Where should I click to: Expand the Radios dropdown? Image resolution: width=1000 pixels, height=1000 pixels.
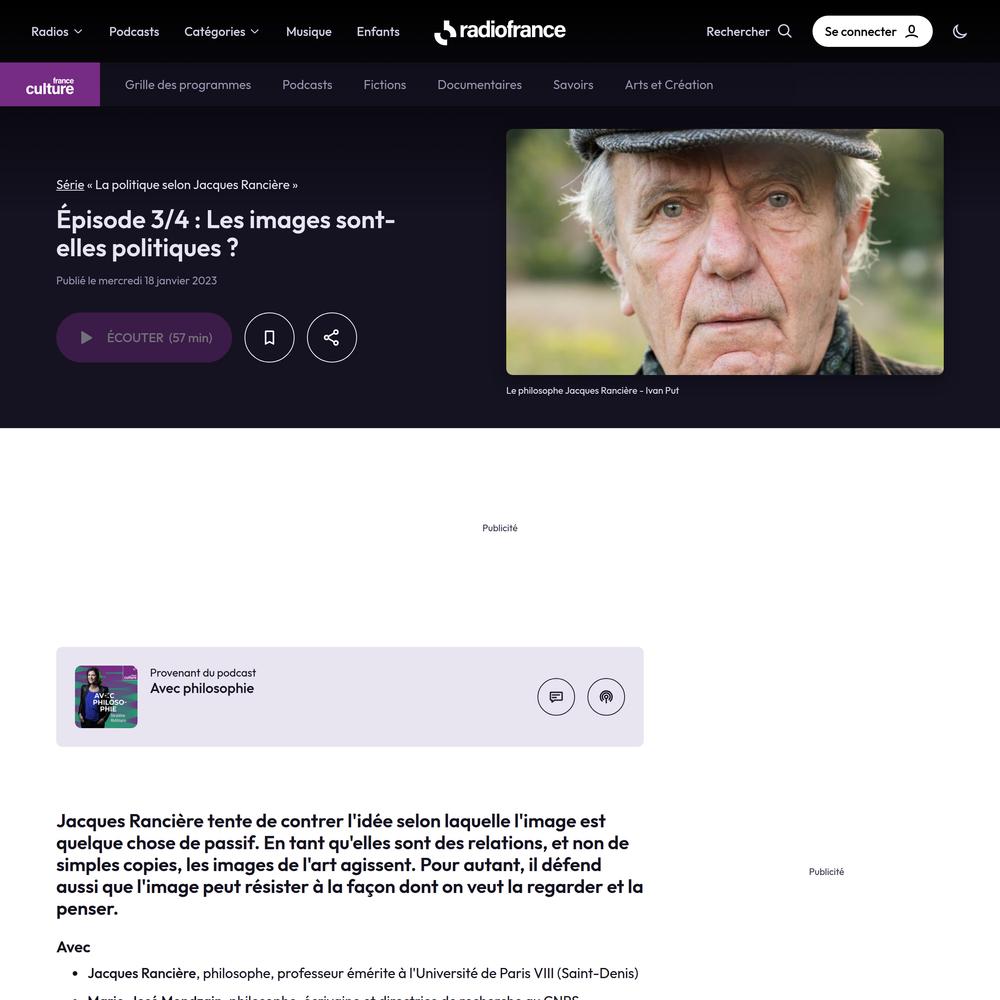(x=57, y=31)
